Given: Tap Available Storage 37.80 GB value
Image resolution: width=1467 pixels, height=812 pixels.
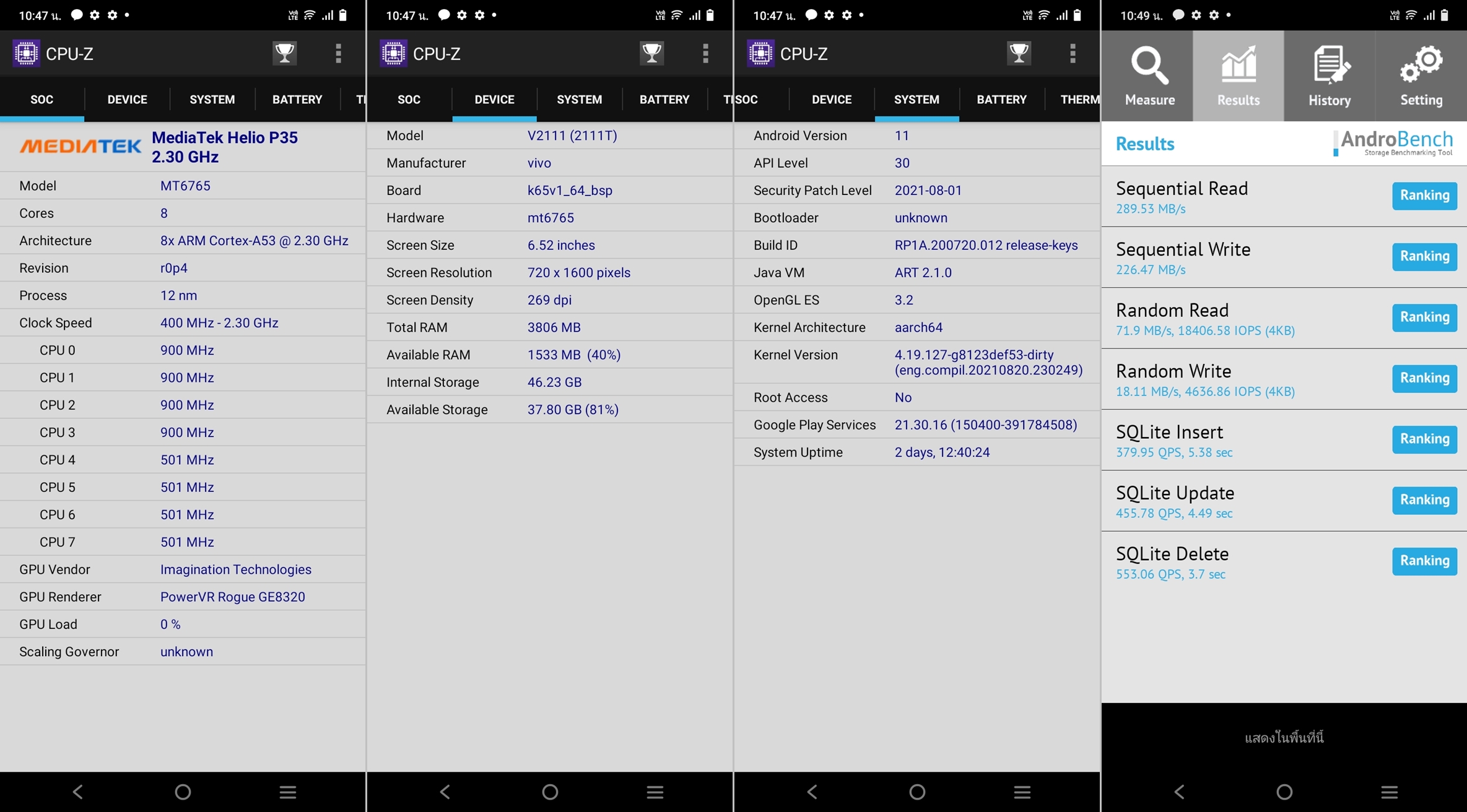Looking at the screenshot, I should [572, 410].
